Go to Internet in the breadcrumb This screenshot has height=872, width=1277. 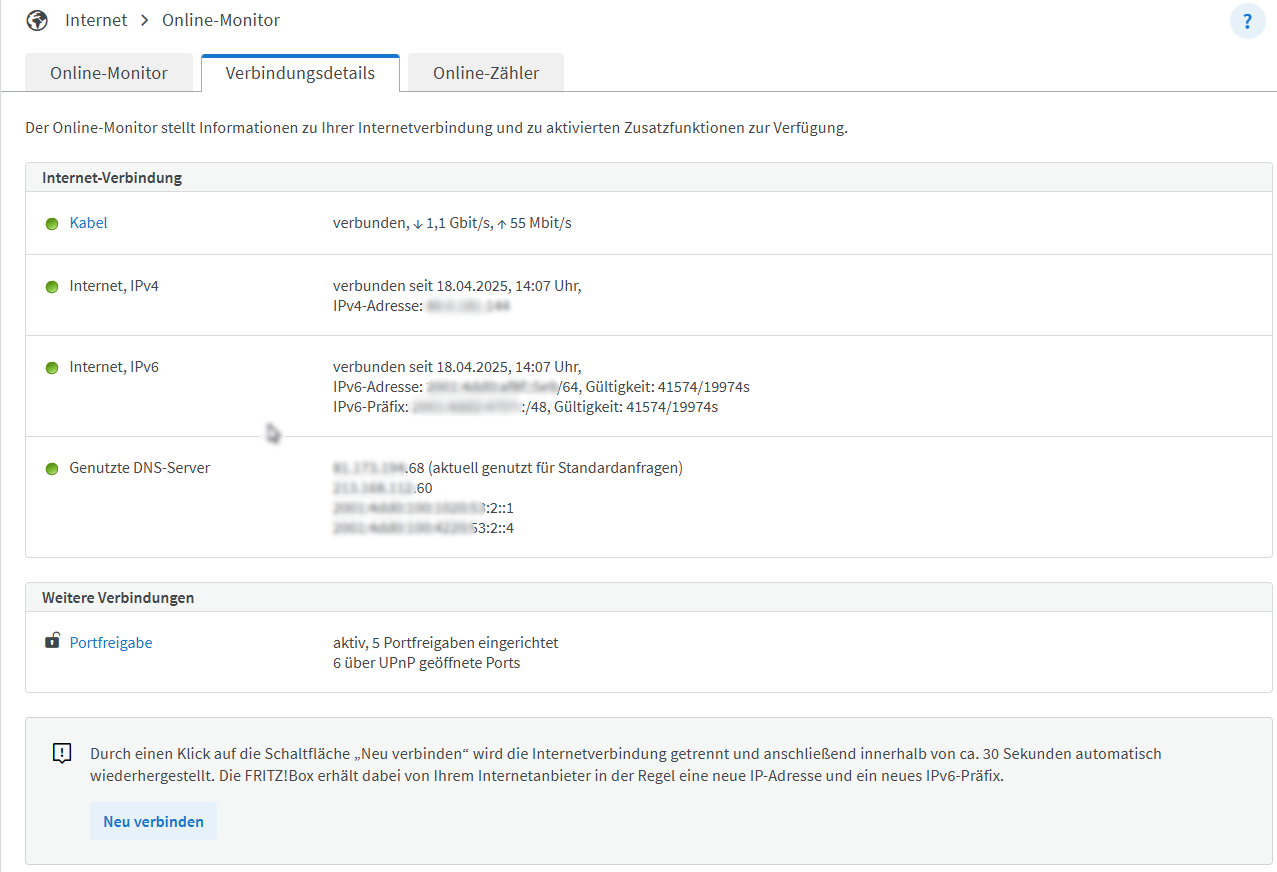point(96,20)
